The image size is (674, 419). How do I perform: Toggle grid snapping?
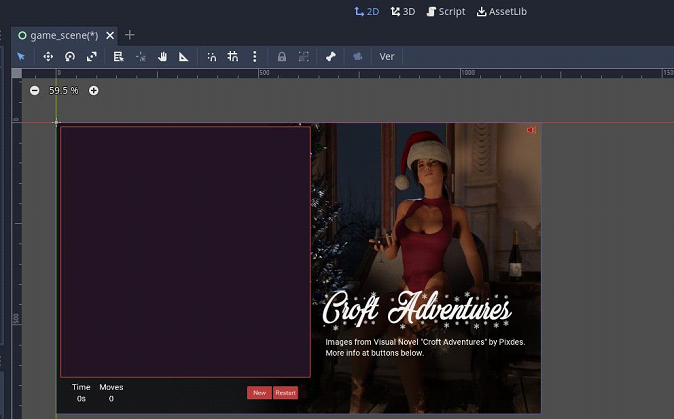(x=233, y=56)
